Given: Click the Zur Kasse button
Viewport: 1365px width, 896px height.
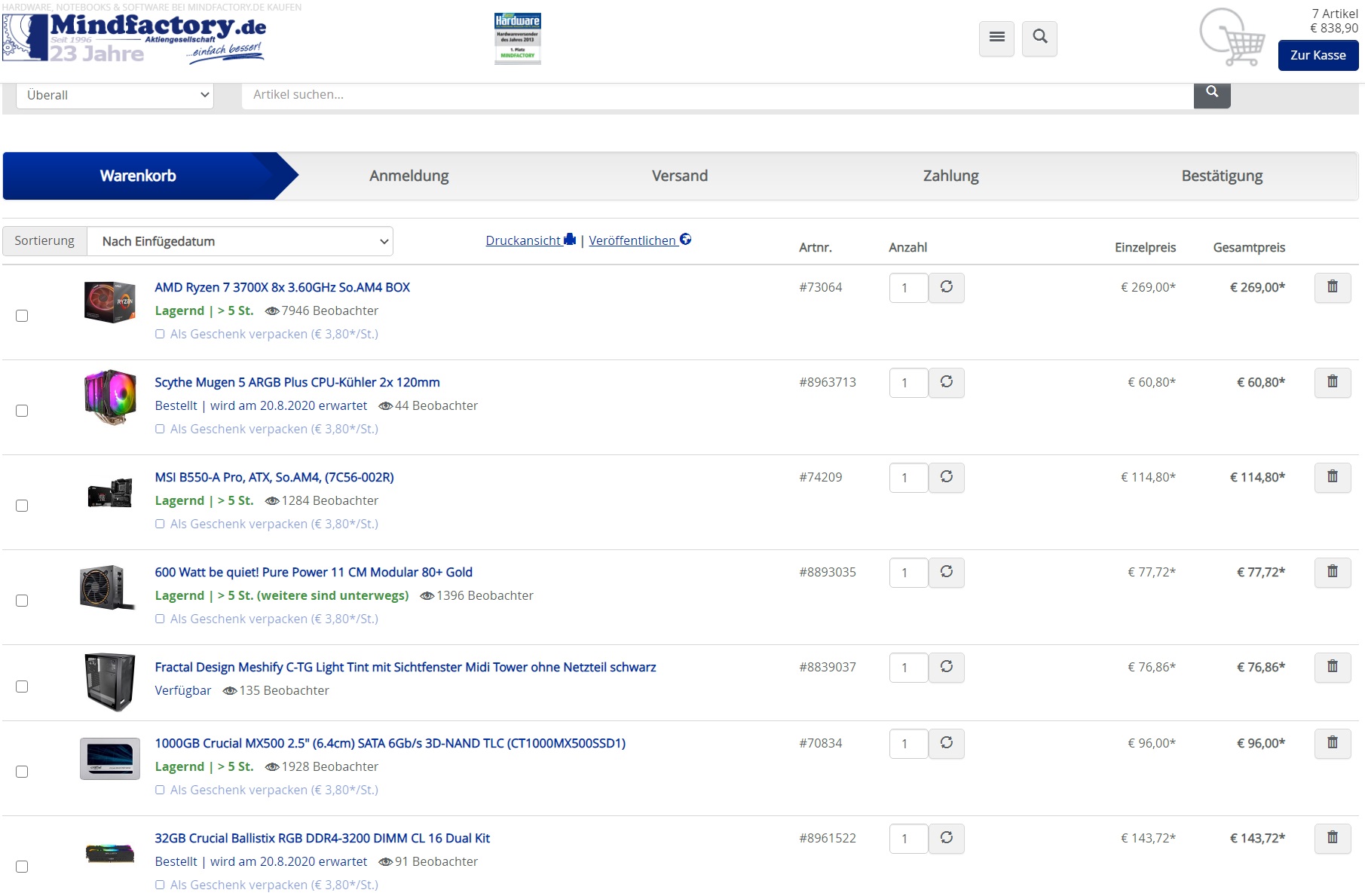Looking at the screenshot, I should point(1318,56).
